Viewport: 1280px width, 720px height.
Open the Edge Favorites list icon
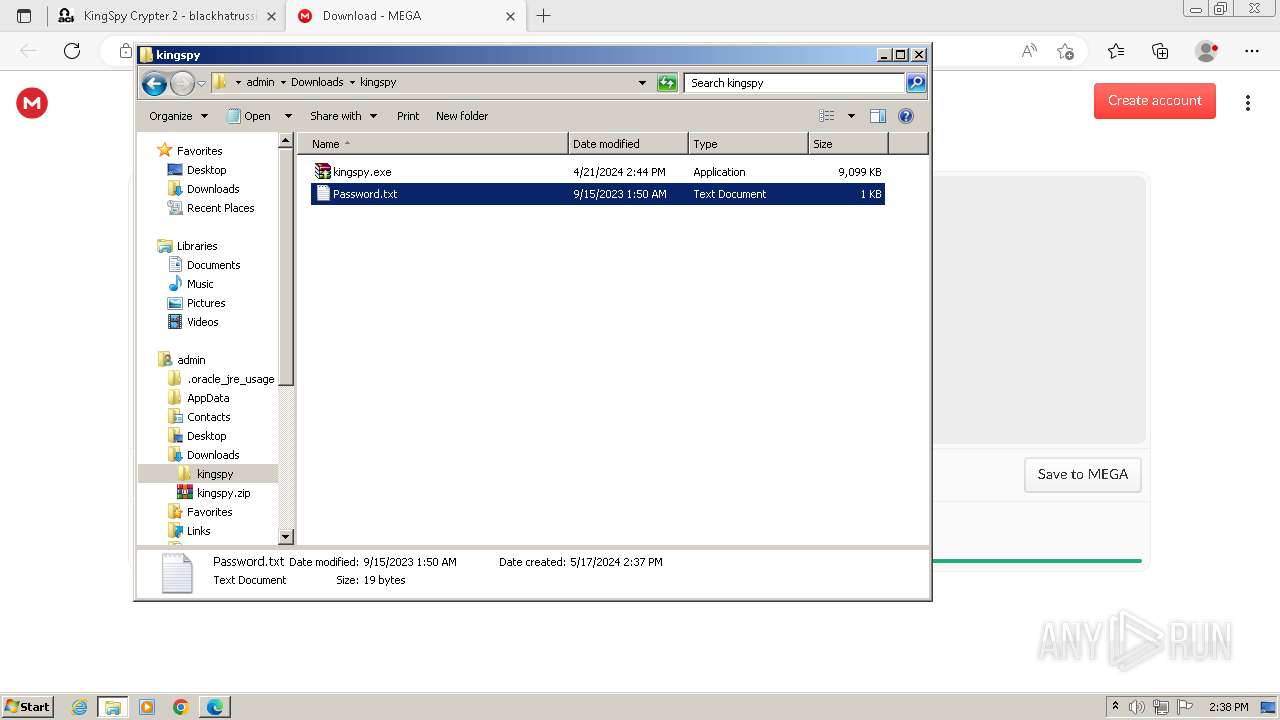(1116, 51)
